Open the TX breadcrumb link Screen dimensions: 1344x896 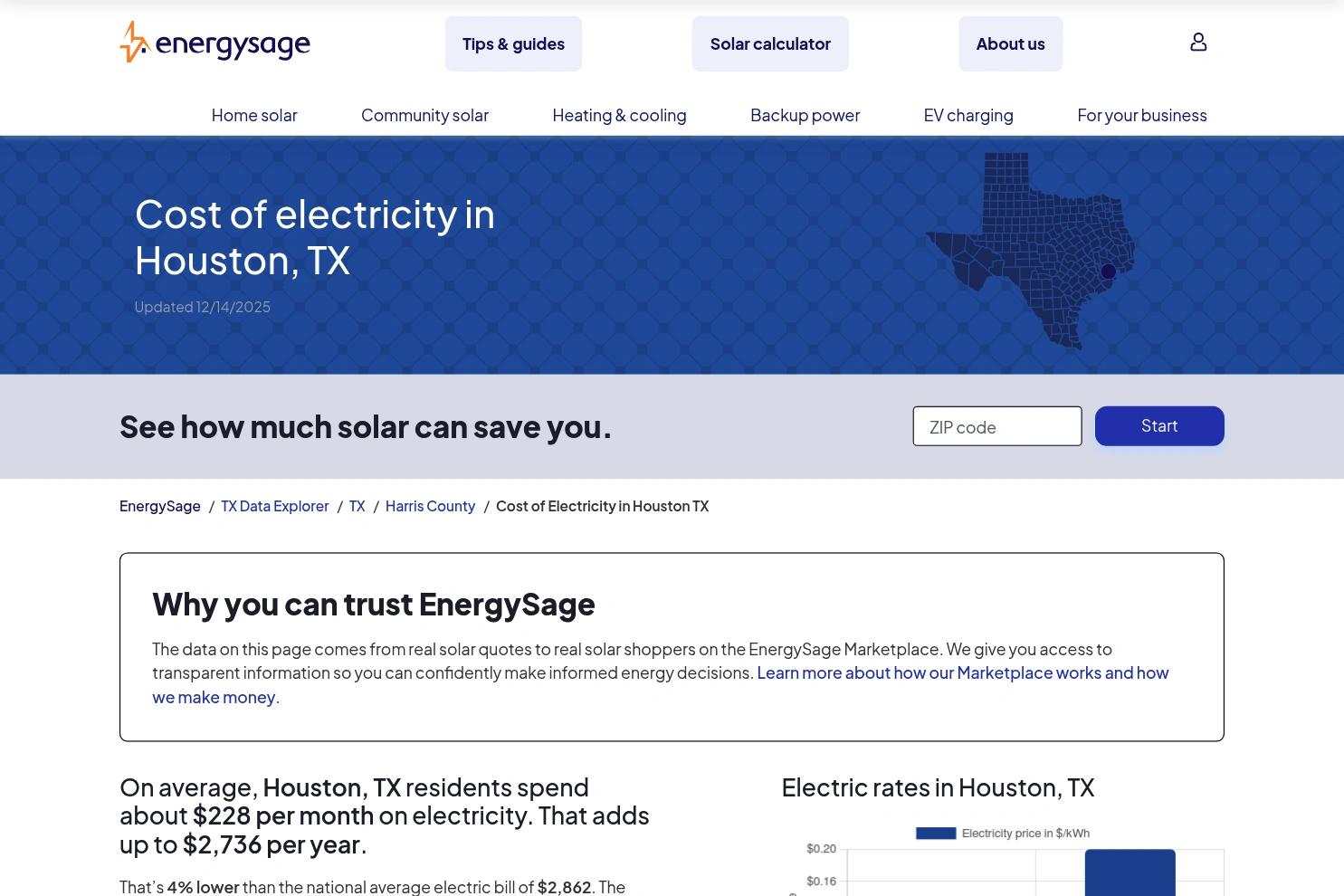point(357,506)
